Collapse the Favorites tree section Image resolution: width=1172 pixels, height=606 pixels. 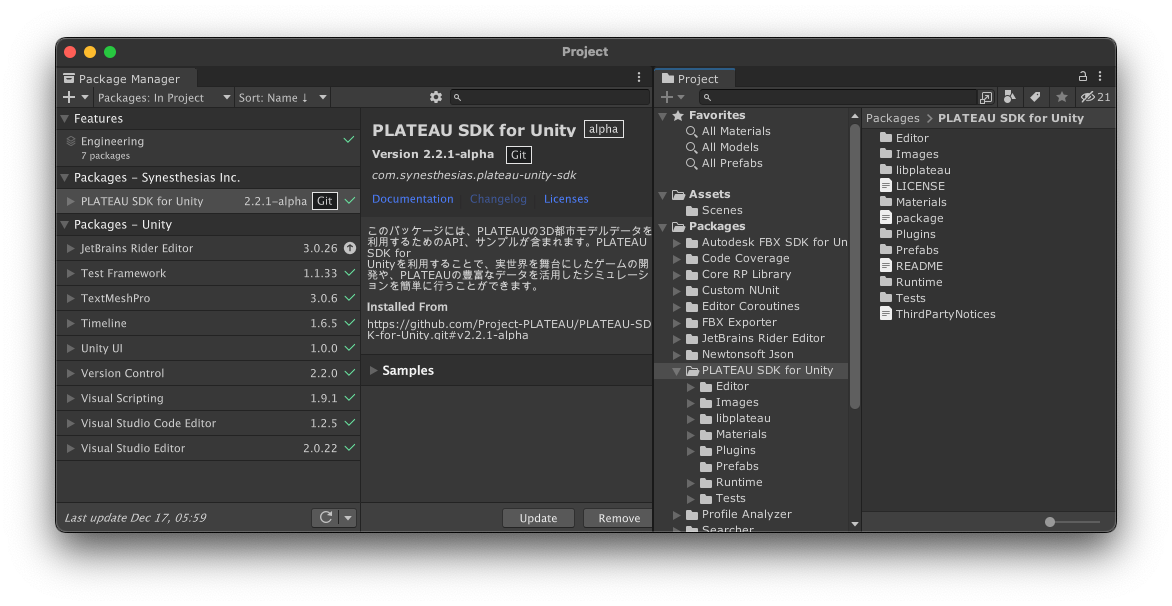tap(662, 116)
